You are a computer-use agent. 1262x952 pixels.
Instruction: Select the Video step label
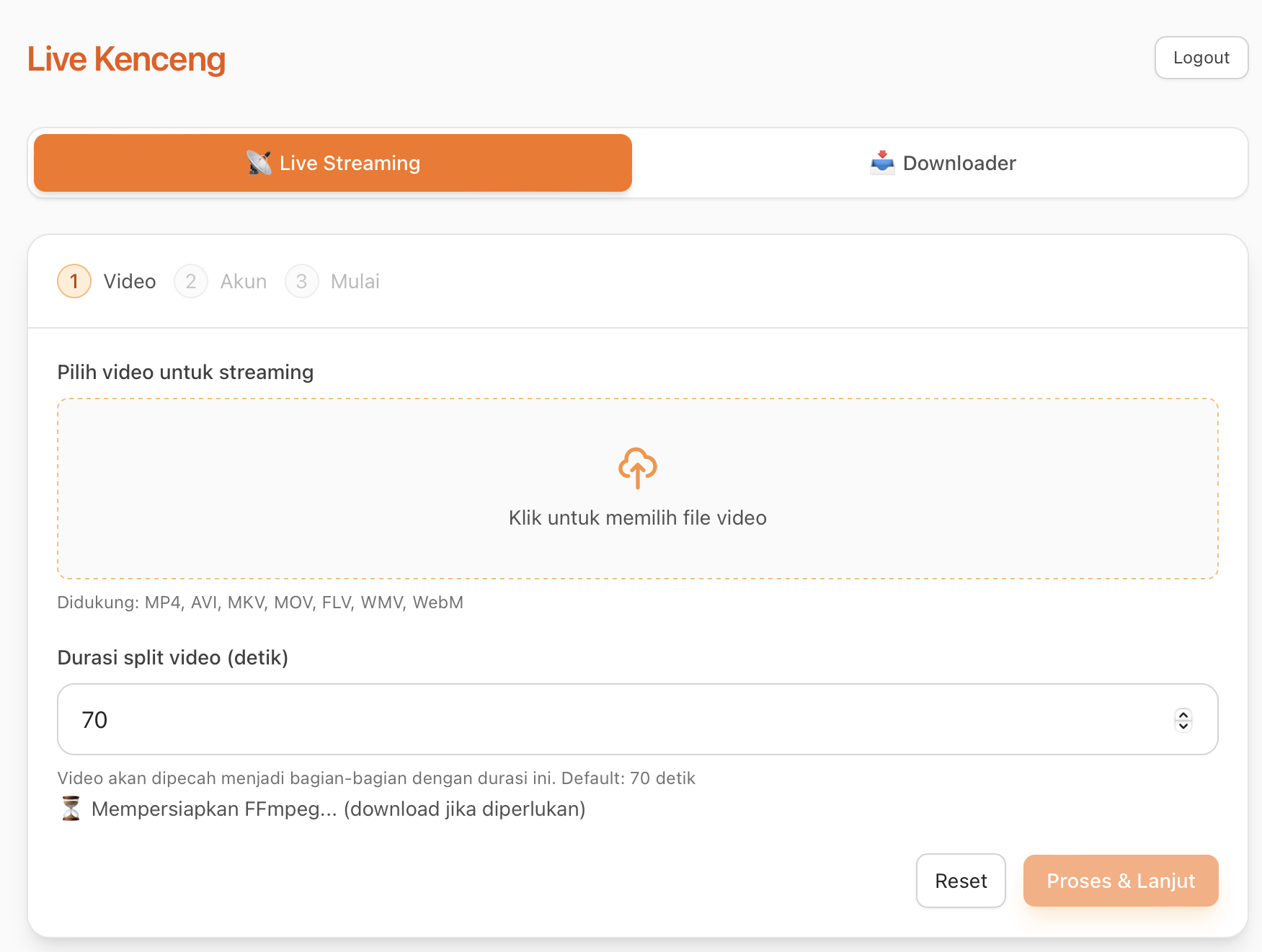click(x=130, y=281)
